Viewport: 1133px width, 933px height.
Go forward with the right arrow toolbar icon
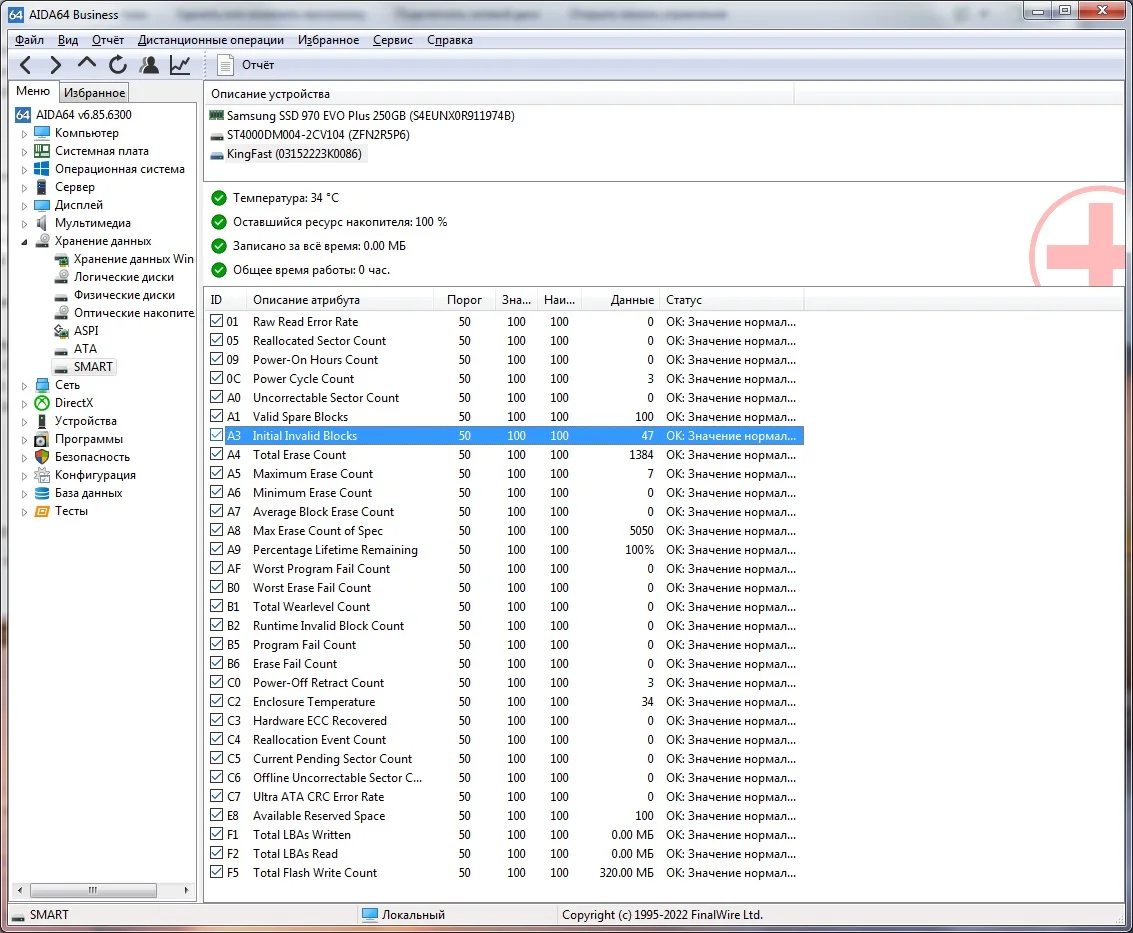click(x=56, y=65)
